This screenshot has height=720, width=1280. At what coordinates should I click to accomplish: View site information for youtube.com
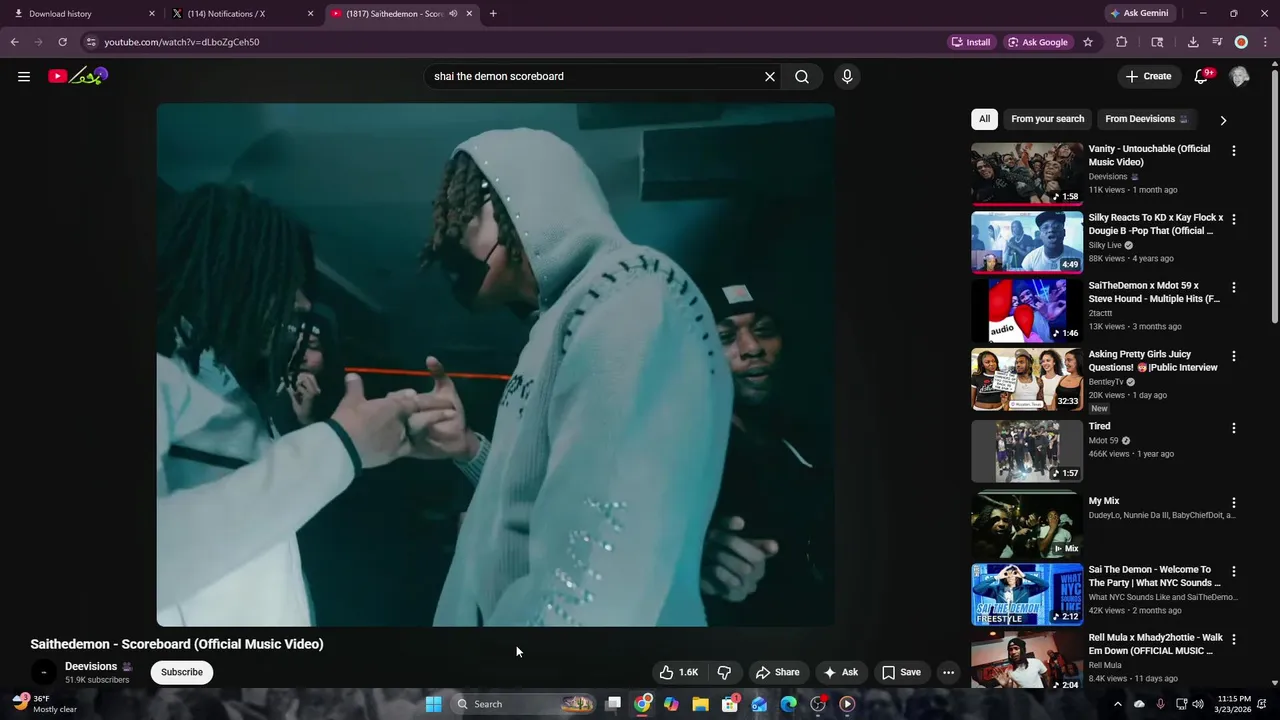[x=91, y=42]
